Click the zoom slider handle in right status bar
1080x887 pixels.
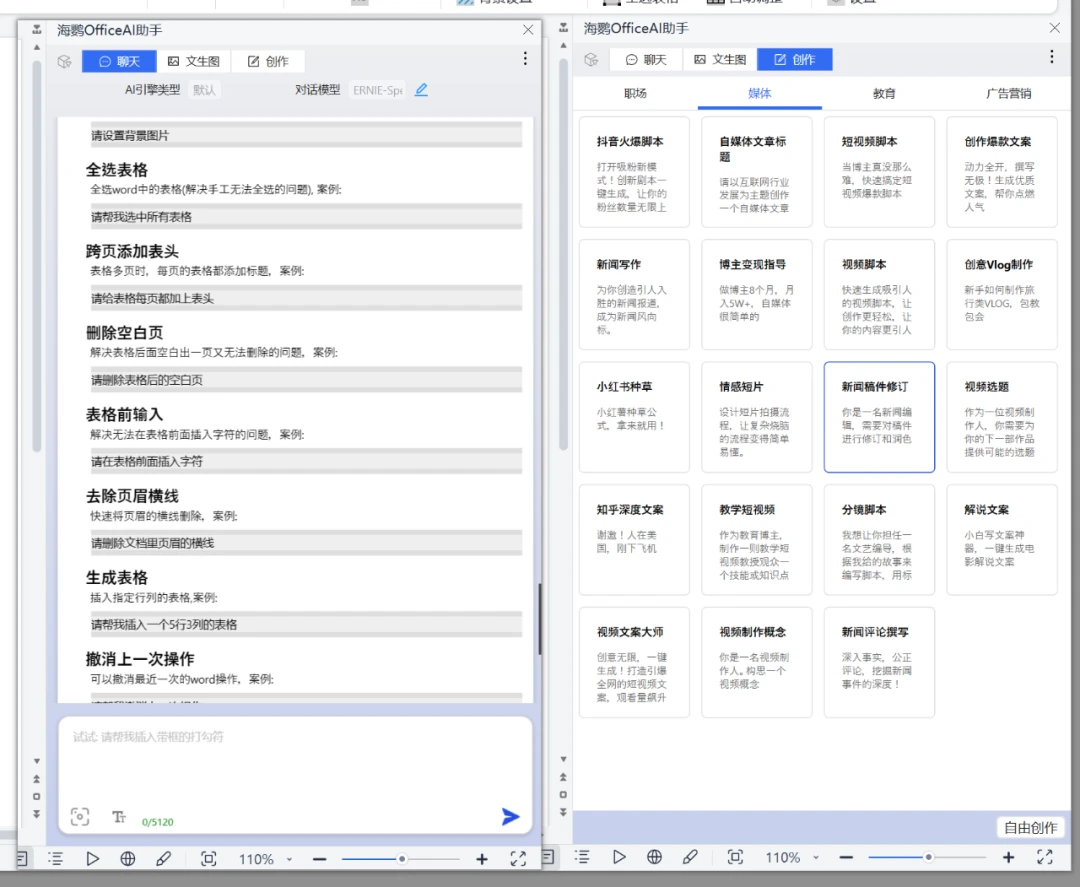click(928, 857)
